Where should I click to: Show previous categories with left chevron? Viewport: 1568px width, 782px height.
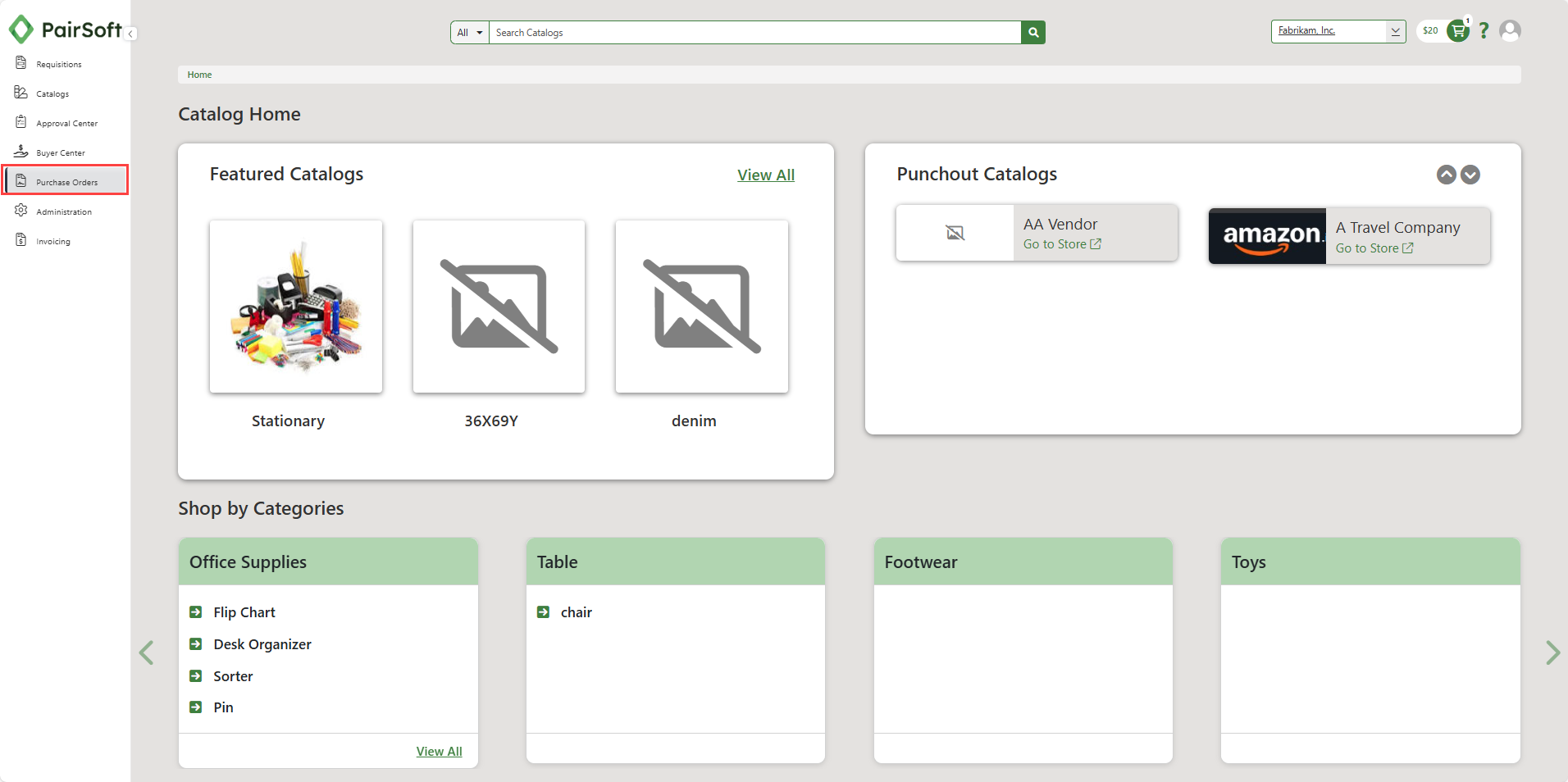click(x=147, y=652)
